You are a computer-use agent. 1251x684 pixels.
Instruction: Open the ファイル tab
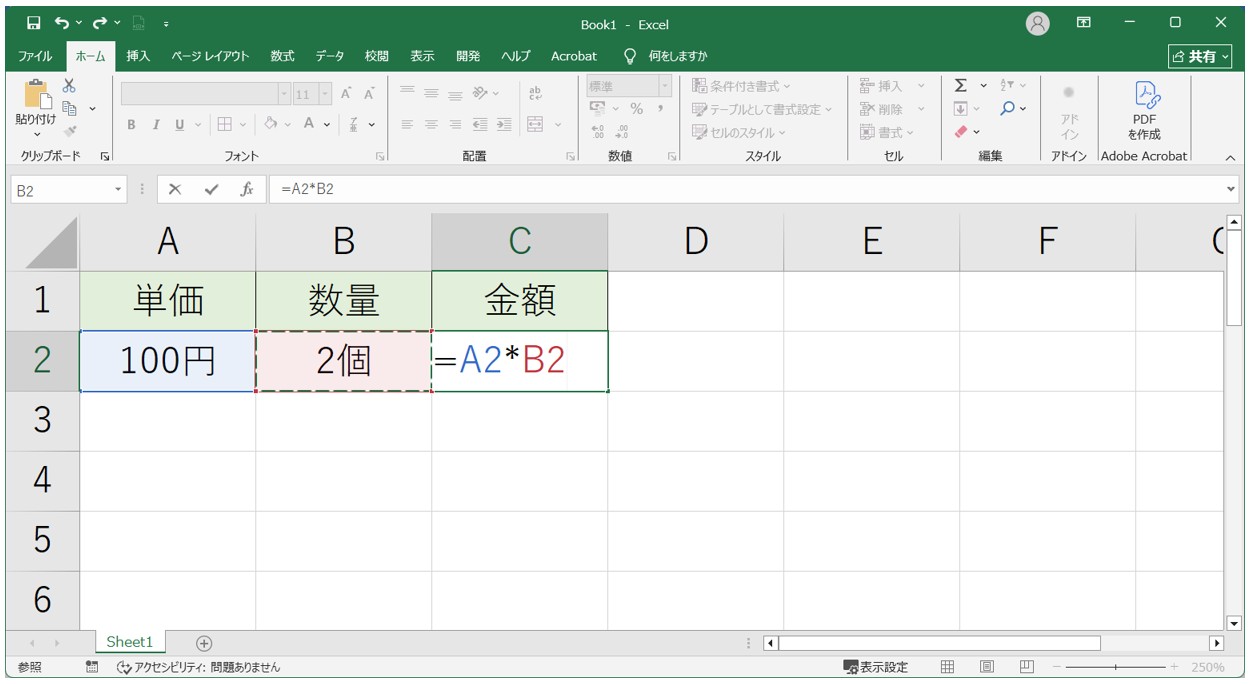[35, 56]
